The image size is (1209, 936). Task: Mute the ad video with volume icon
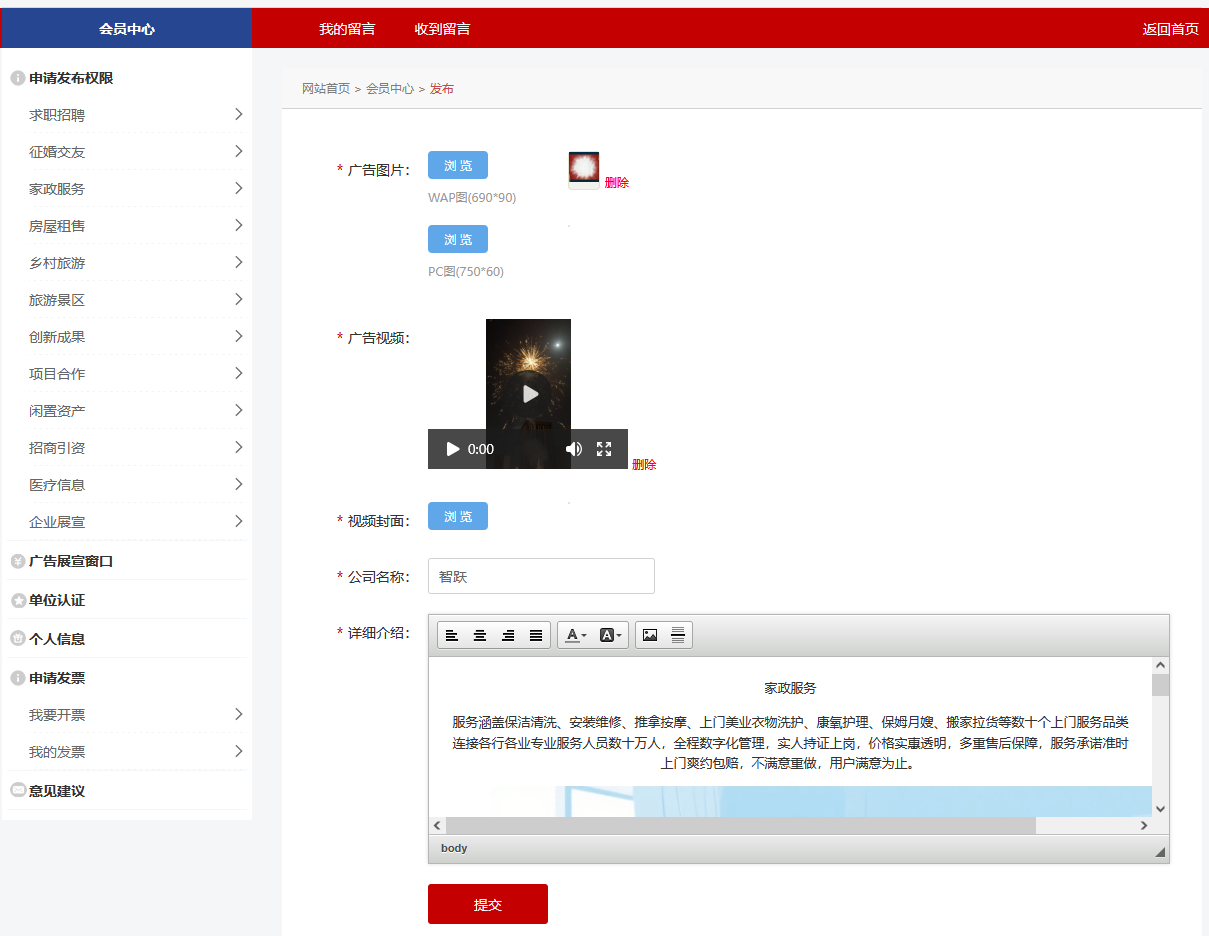click(x=573, y=449)
